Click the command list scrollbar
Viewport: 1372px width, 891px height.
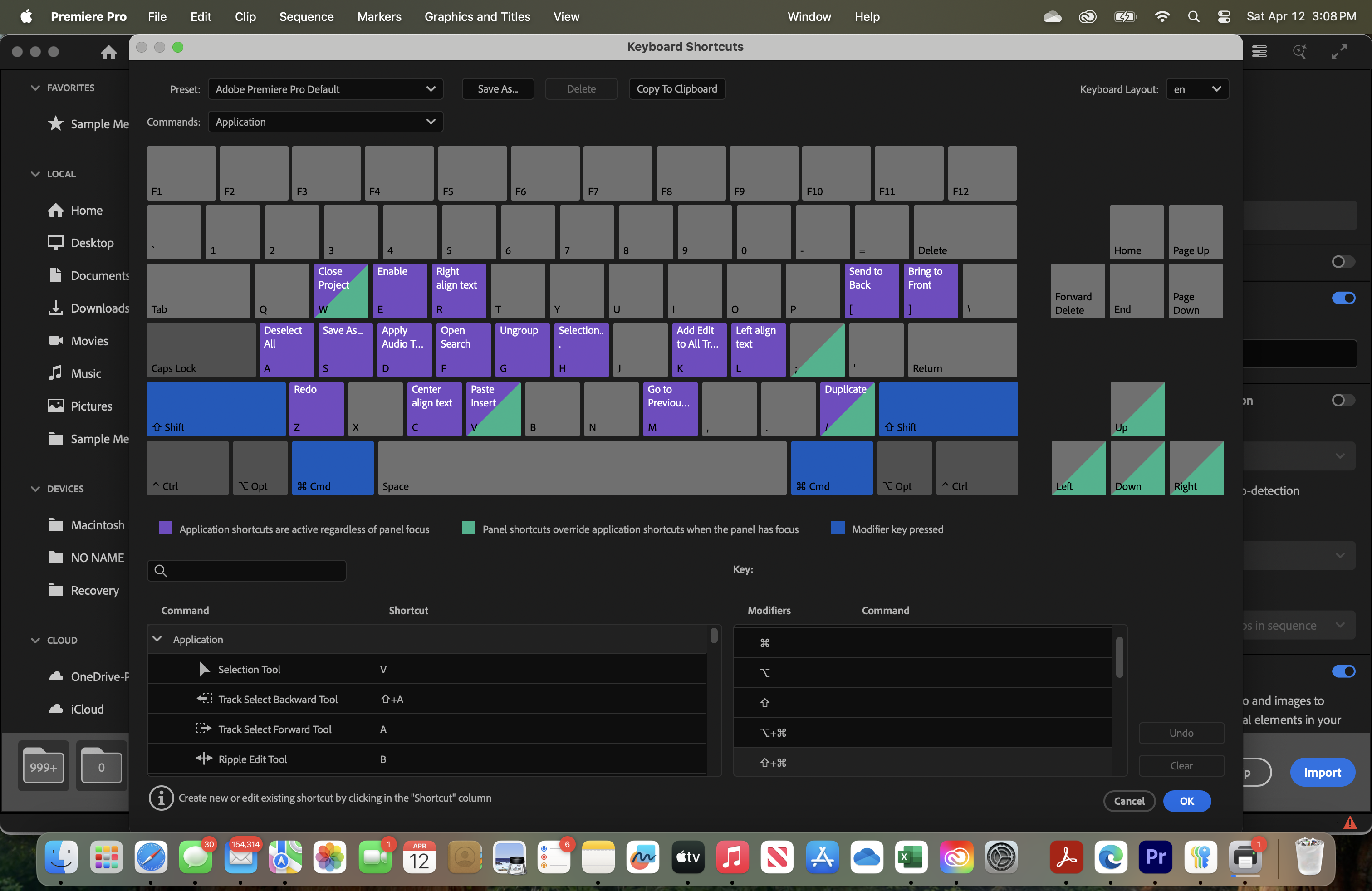coord(714,636)
